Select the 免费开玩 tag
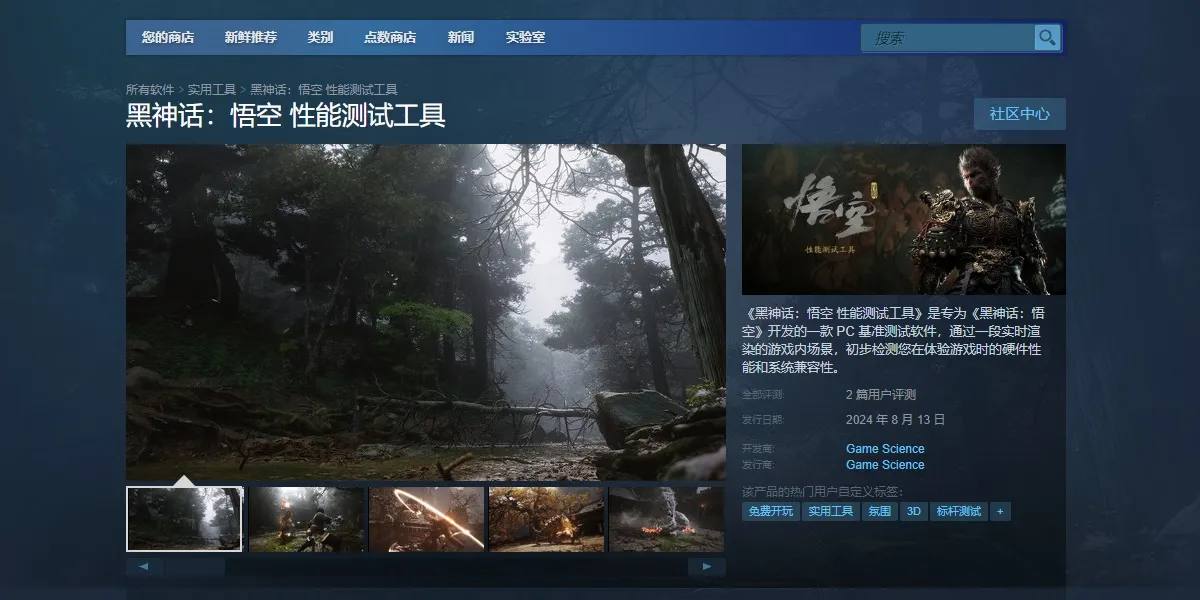 coord(770,511)
